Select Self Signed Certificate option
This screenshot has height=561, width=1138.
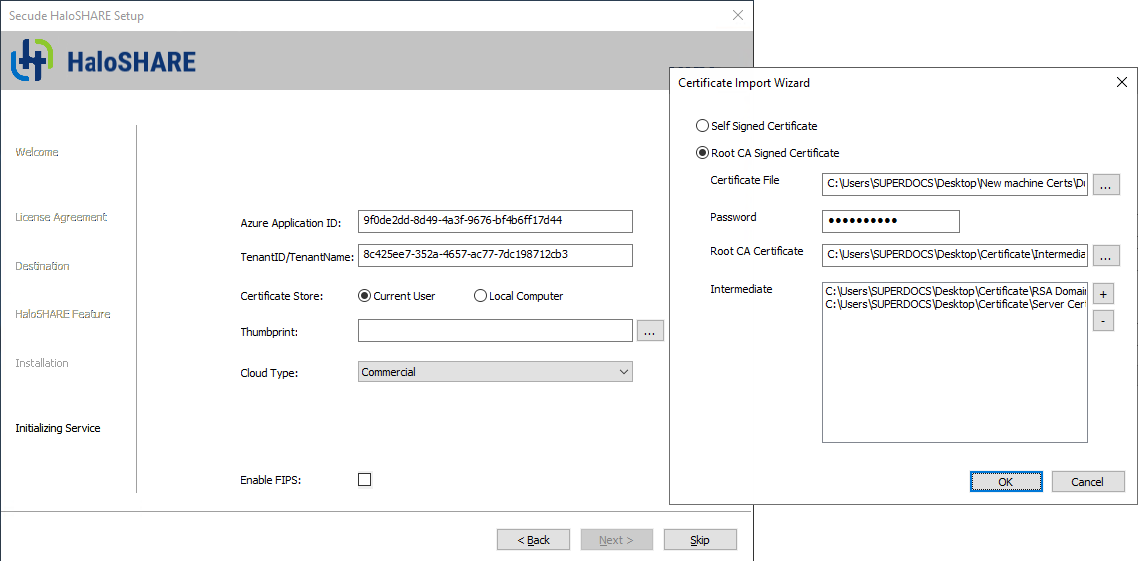702,126
